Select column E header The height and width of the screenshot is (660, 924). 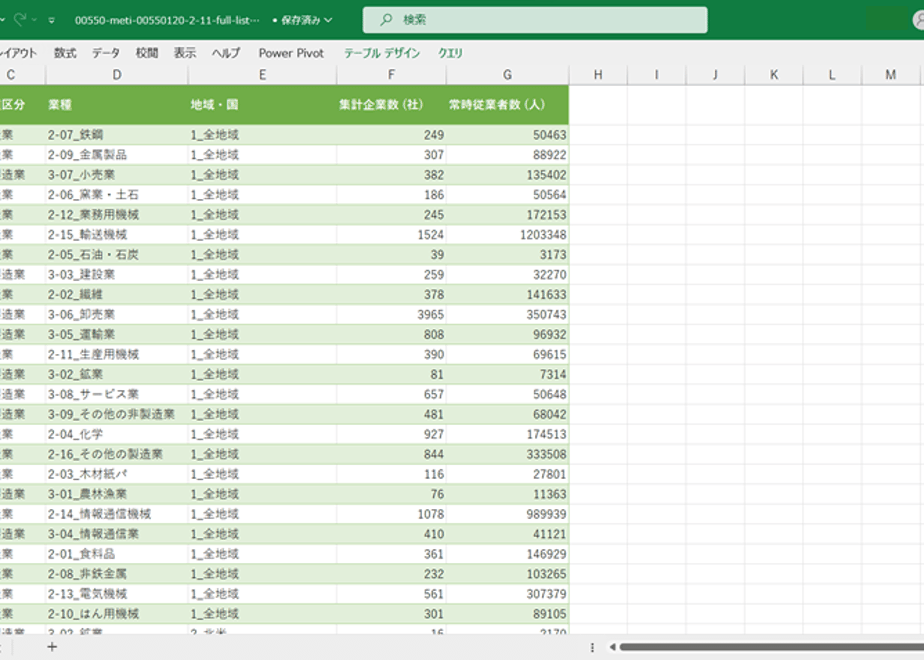(262, 75)
